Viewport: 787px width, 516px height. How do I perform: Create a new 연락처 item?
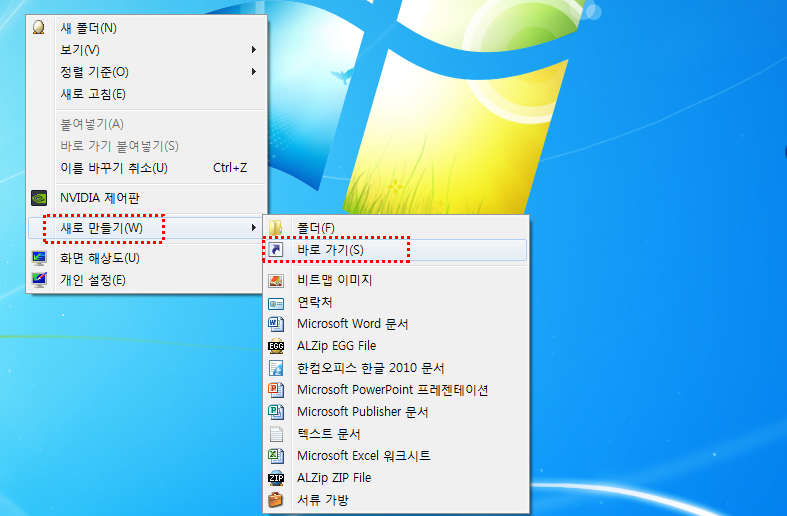396,302
